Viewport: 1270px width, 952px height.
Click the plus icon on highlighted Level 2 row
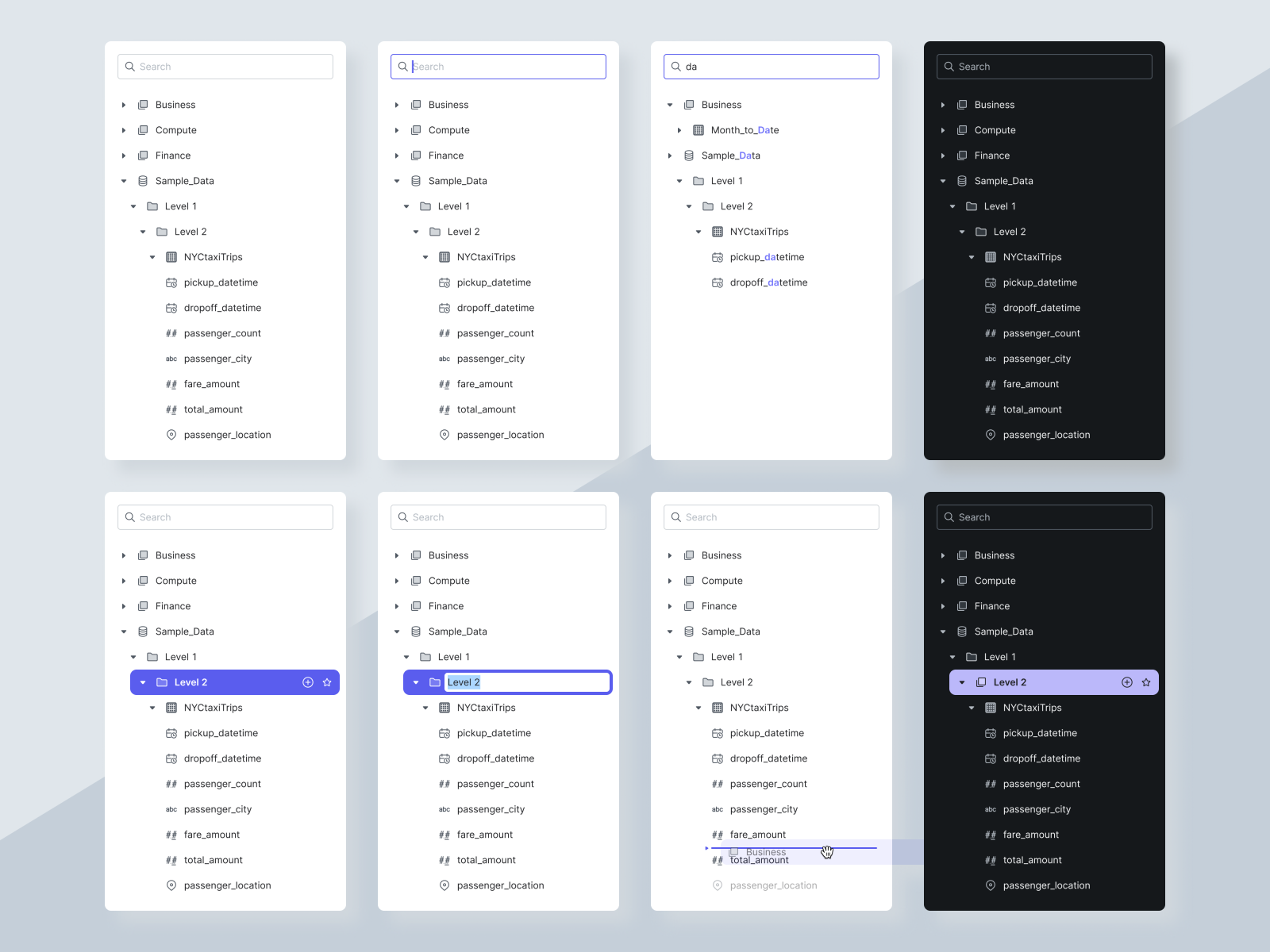pos(308,682)
